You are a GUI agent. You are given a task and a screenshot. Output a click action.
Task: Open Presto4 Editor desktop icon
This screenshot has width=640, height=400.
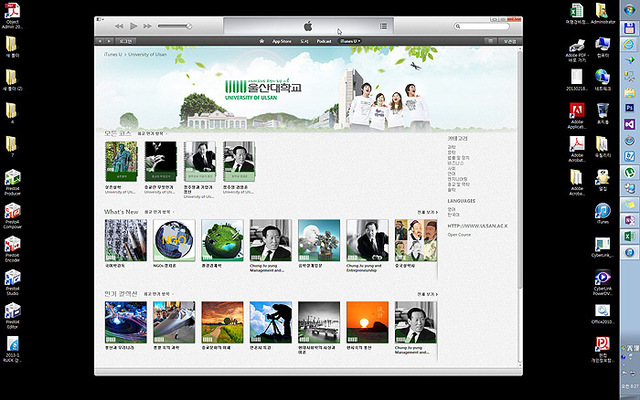[12, 316]
